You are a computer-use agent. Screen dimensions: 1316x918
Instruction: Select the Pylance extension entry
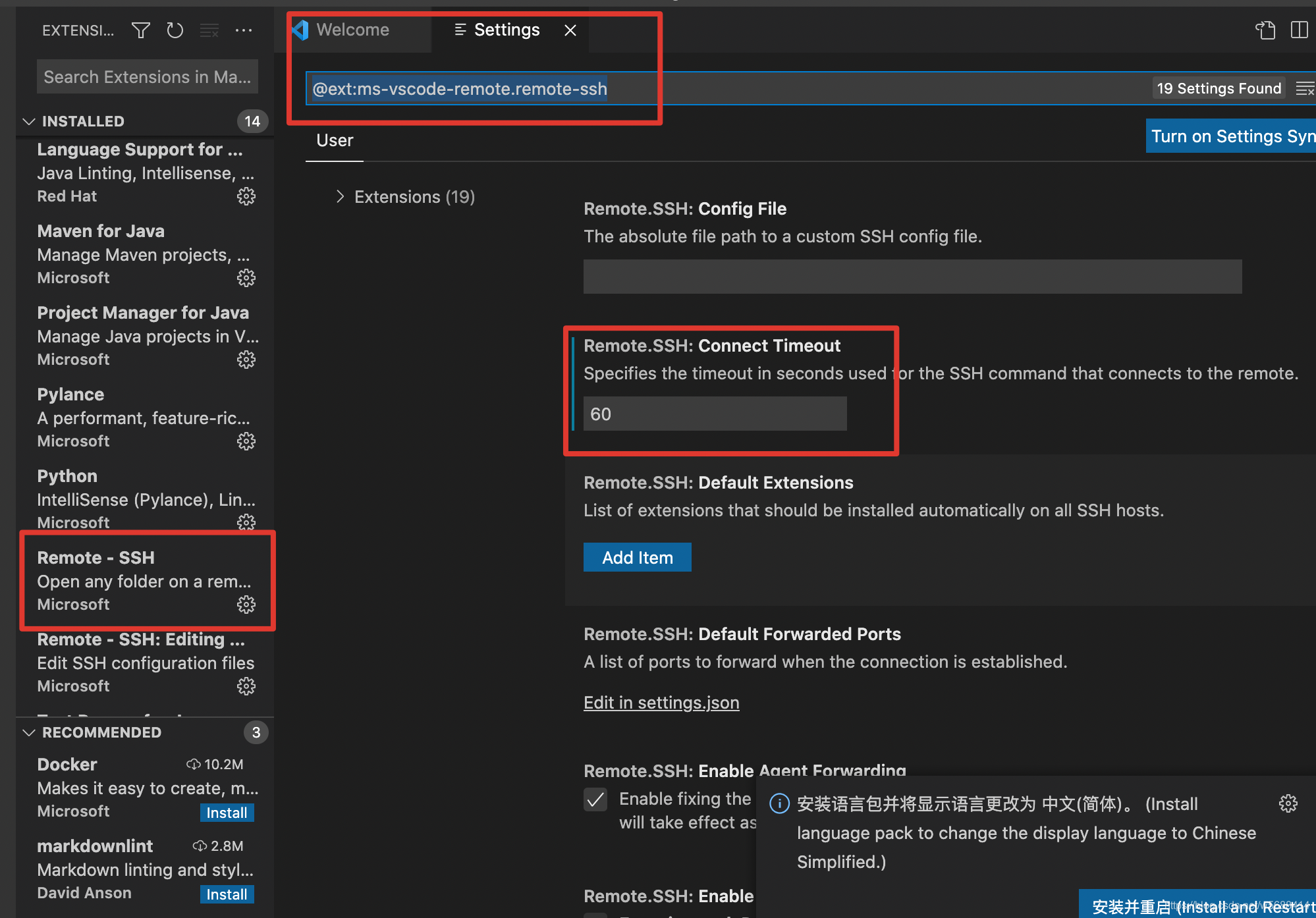coord(146,418)
